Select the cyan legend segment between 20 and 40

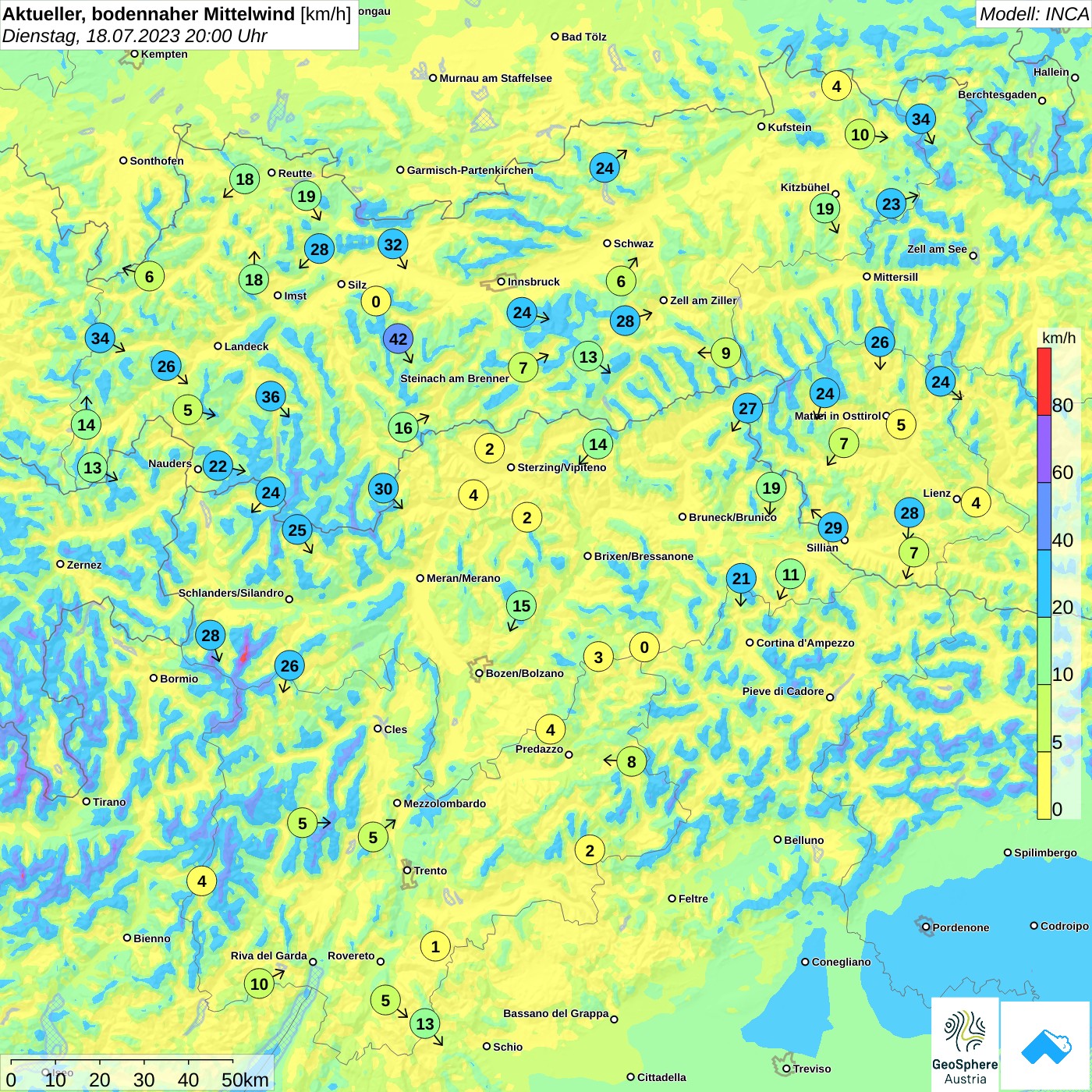[1044, 583]
